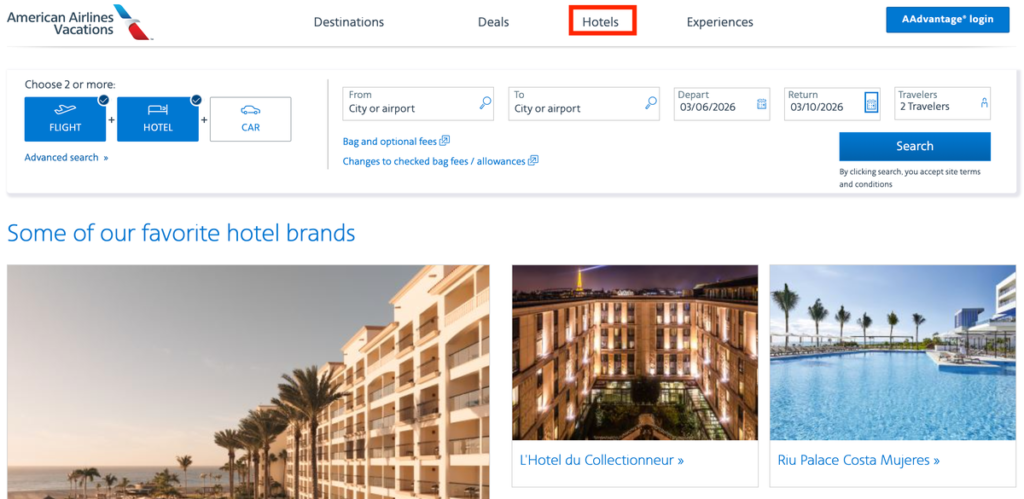Screen dimensions: 1024x499
Task: Open the Destinations menu
Action: pyautogui.click(x=348, y=22)
